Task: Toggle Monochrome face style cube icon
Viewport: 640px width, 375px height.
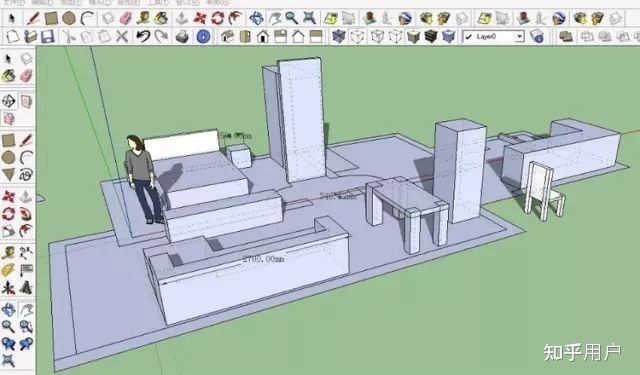Action: [x=449, y=37]
